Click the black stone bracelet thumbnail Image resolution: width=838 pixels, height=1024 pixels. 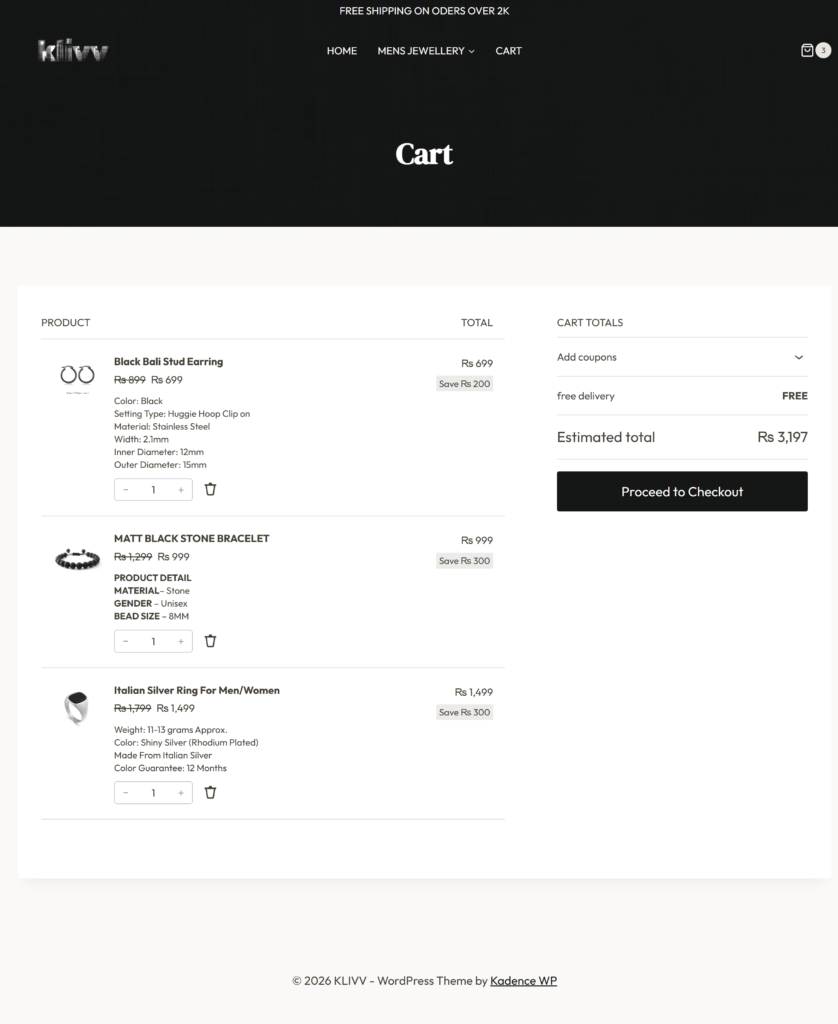(x=77, y=560)
